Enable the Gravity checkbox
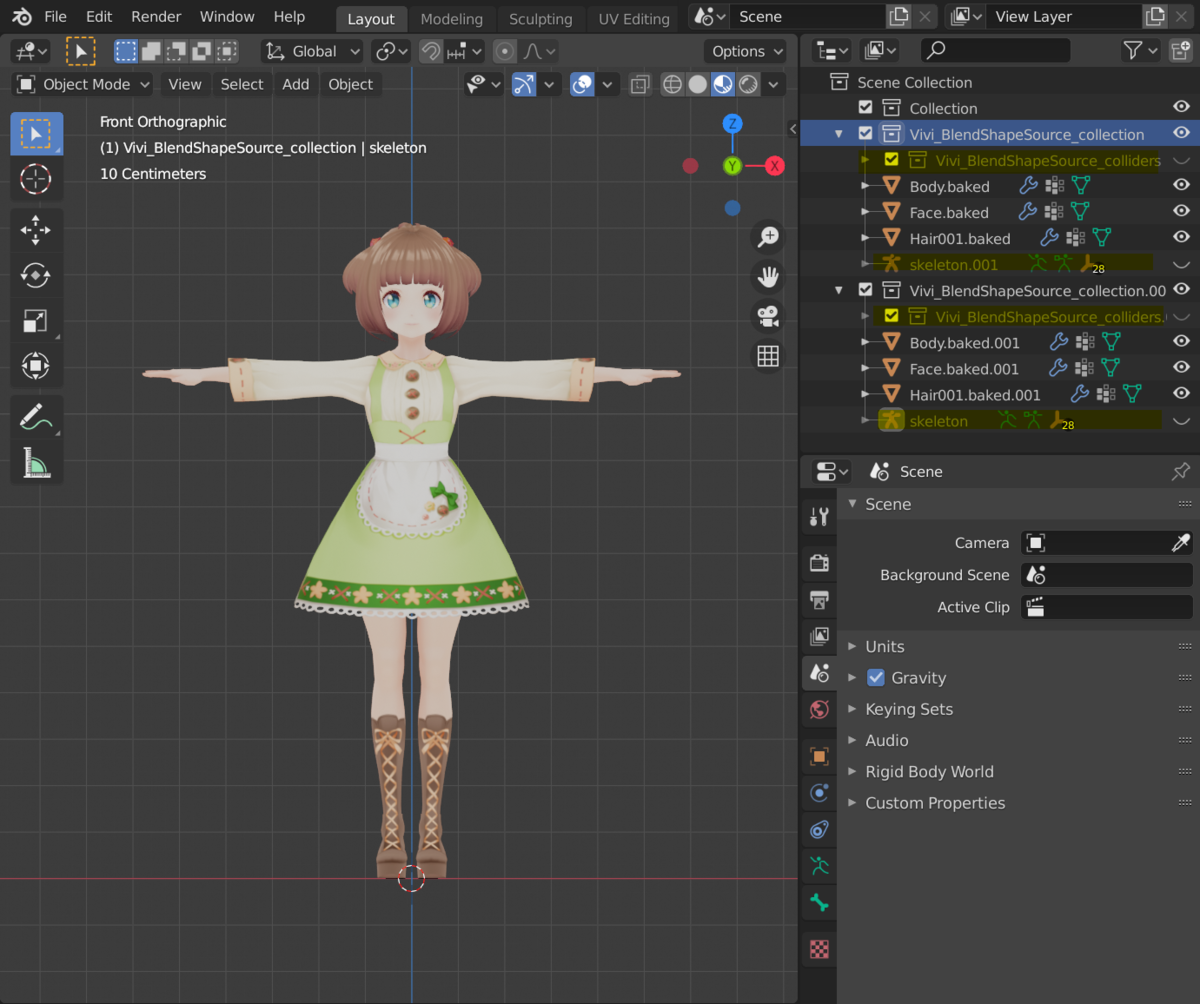The width and height of the screenshot is (1200, 1004). [x=876, y=678]
